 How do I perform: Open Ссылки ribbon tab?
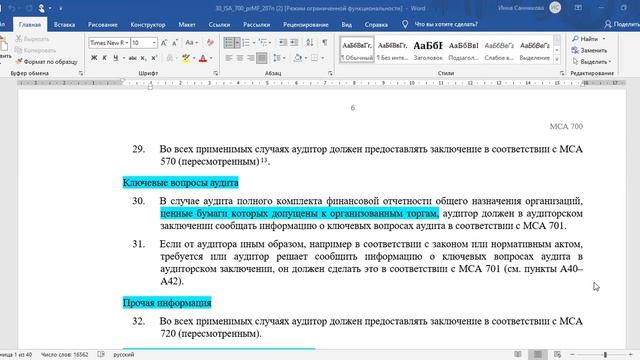pos(219,24)
